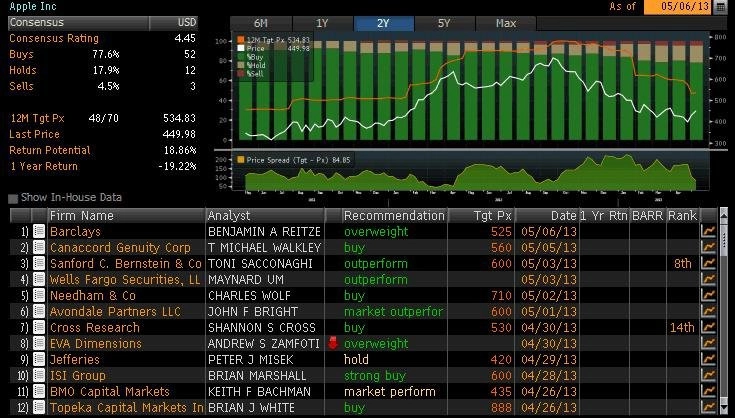This screenshot has width=735, height=418.
Task: Show chart icon for Barclays row
Action: (x=708, y=231)
